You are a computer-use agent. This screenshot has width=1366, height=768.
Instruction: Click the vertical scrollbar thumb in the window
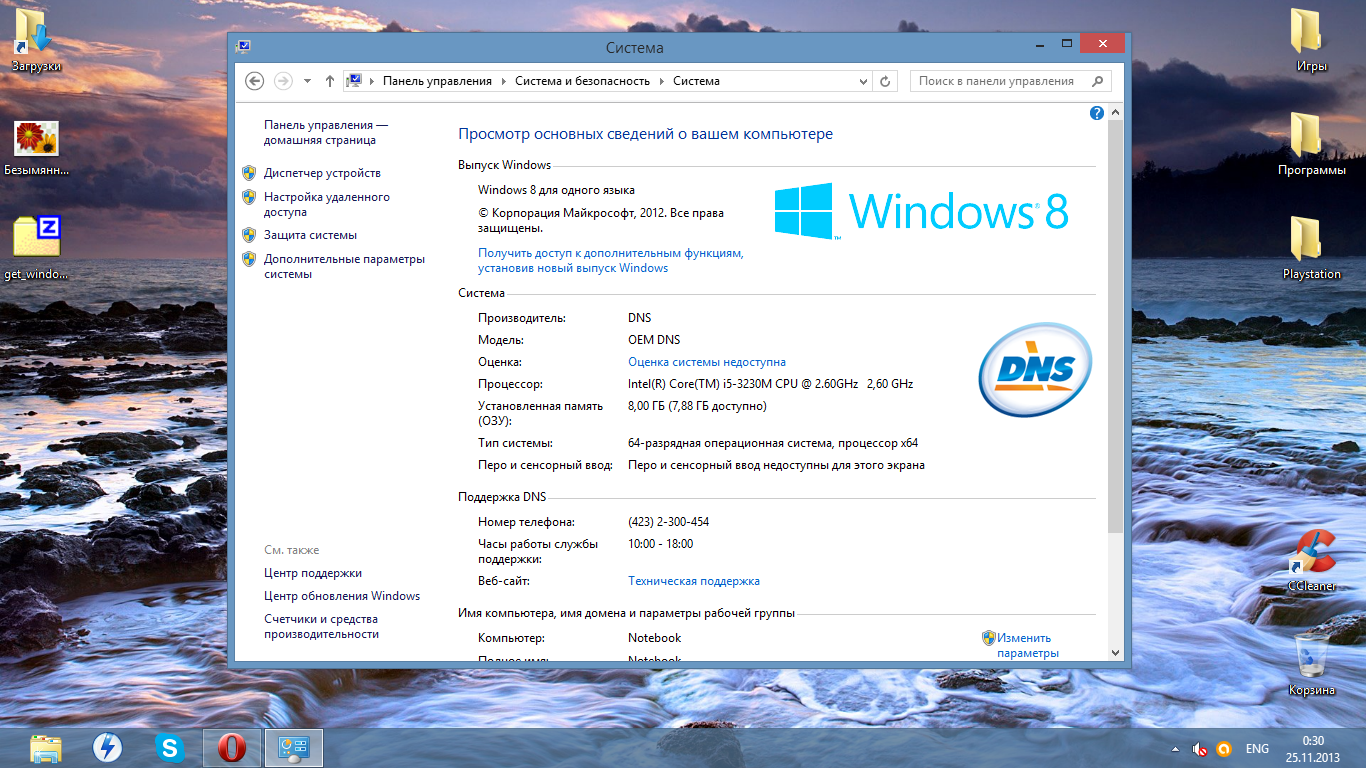point(1115,327)
